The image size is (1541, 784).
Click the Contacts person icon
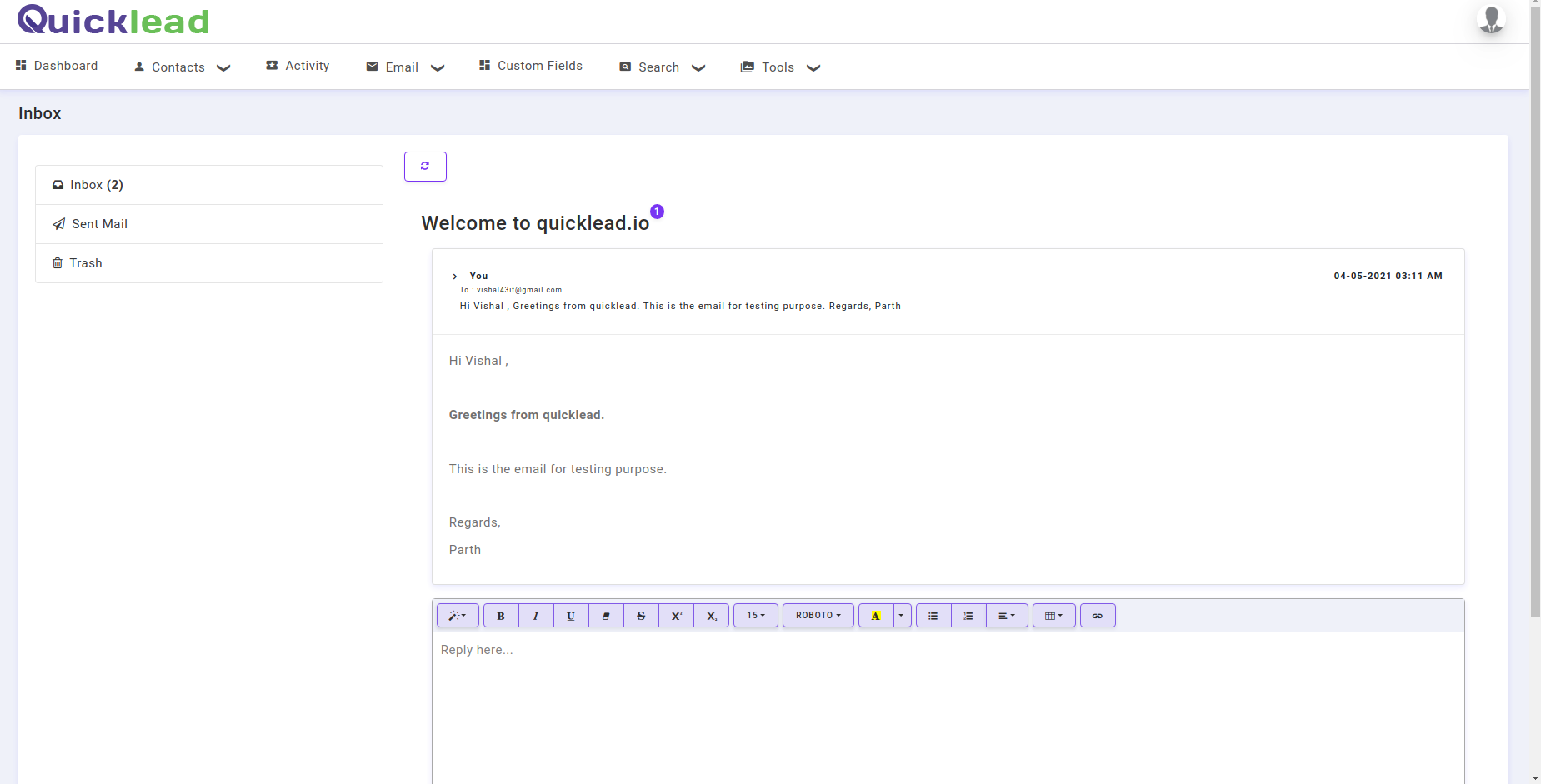coord(139,67)
